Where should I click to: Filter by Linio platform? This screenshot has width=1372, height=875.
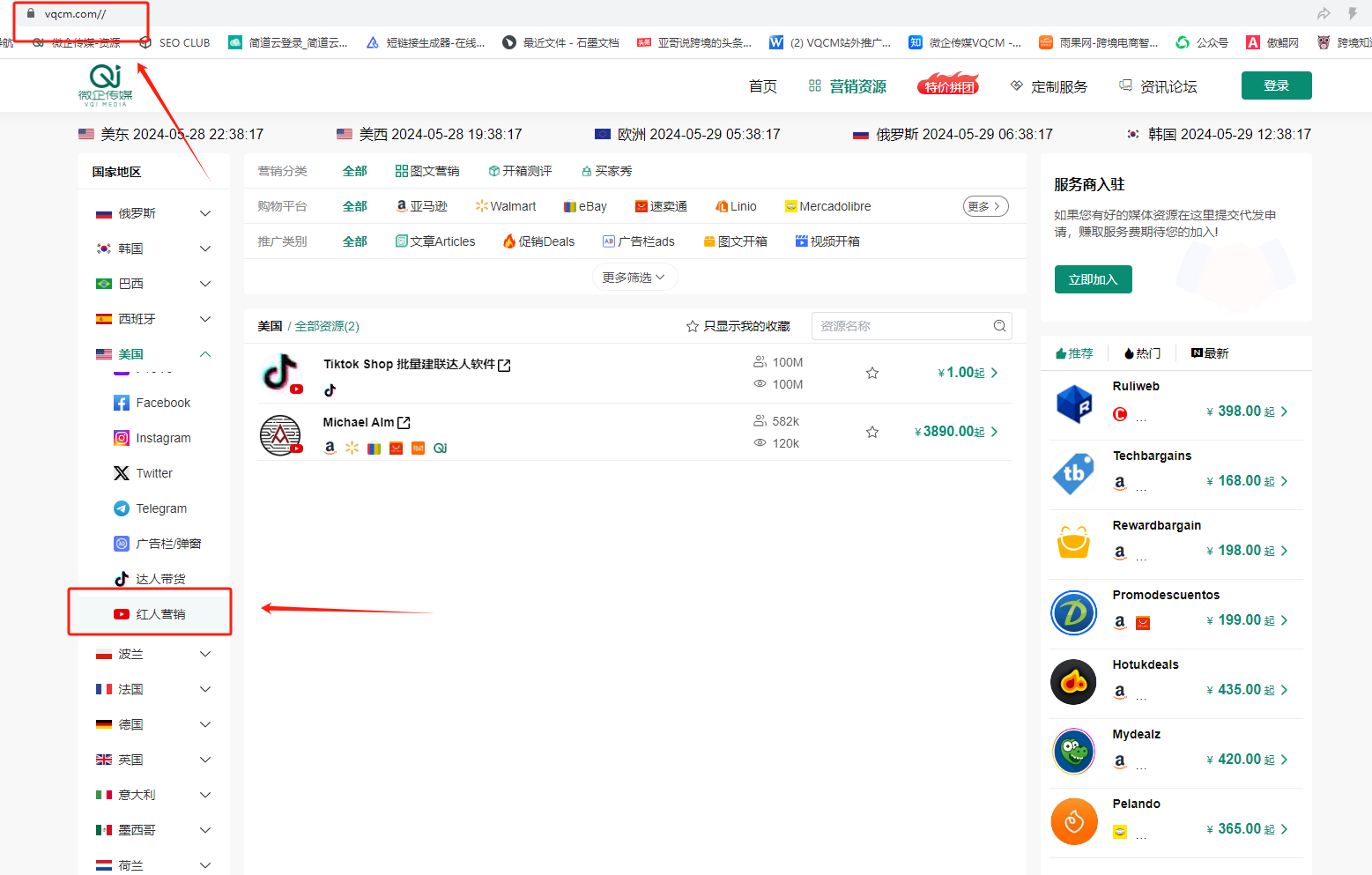click(736, 206)
